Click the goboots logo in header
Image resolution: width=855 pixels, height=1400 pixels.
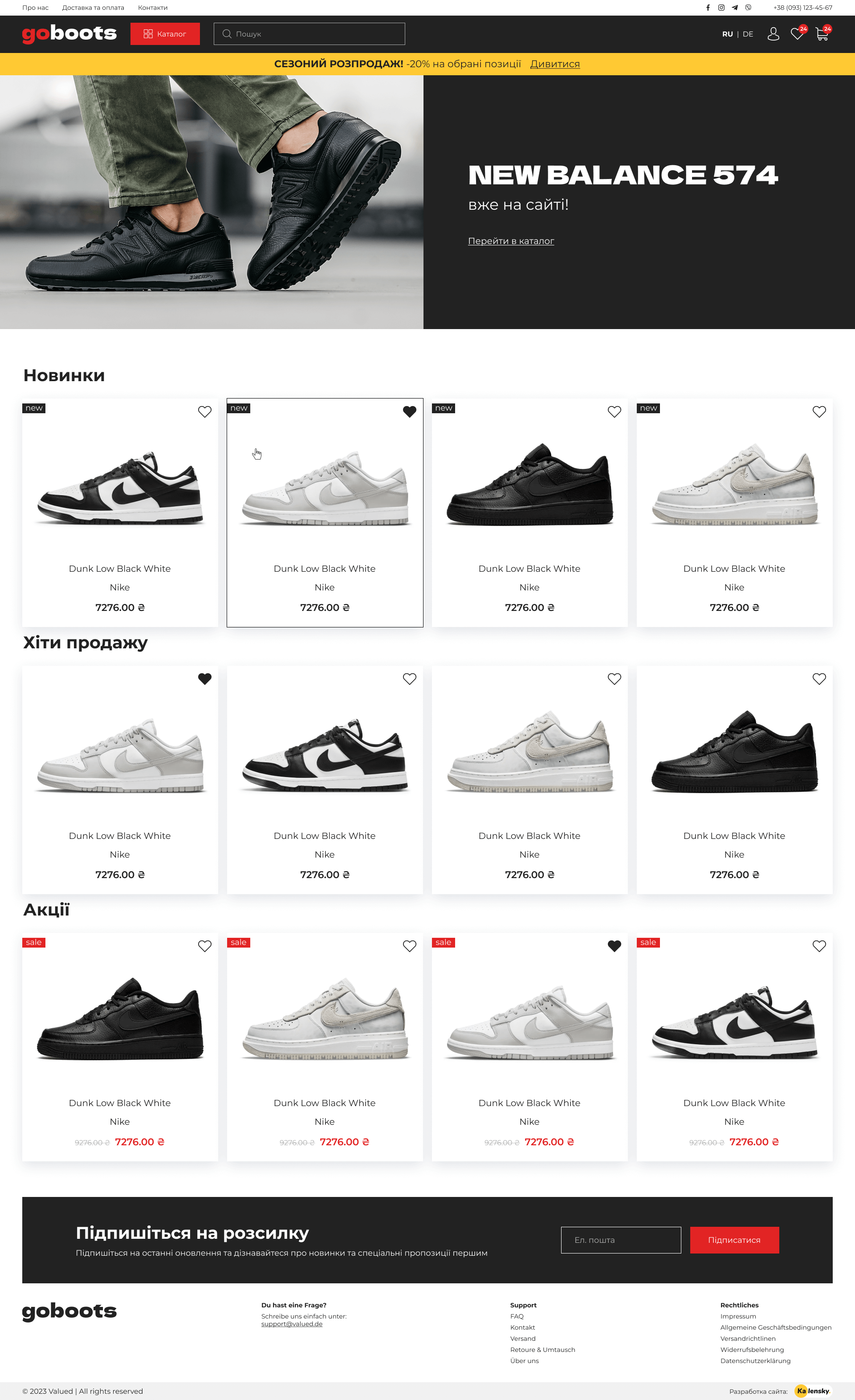[x=69, y=34]
